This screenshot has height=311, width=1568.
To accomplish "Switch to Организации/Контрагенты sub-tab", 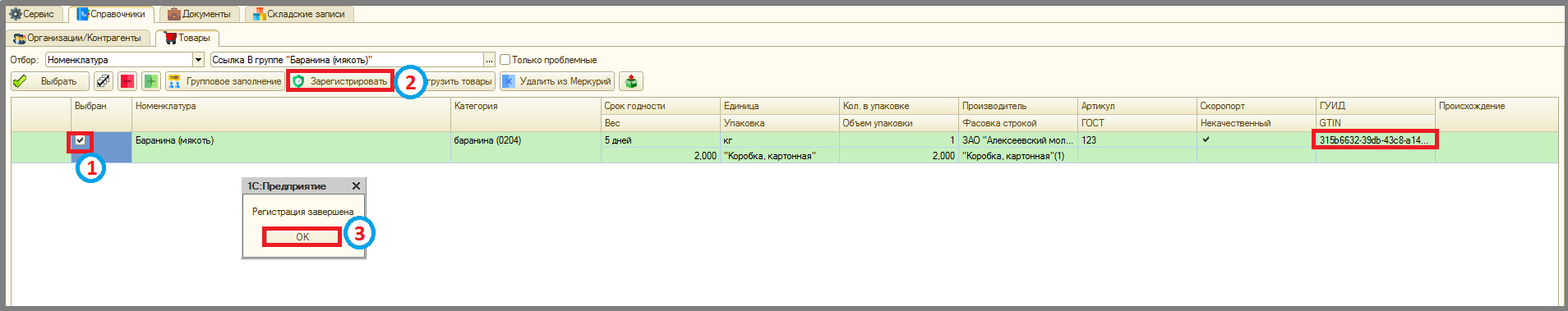I will point(78,38).
